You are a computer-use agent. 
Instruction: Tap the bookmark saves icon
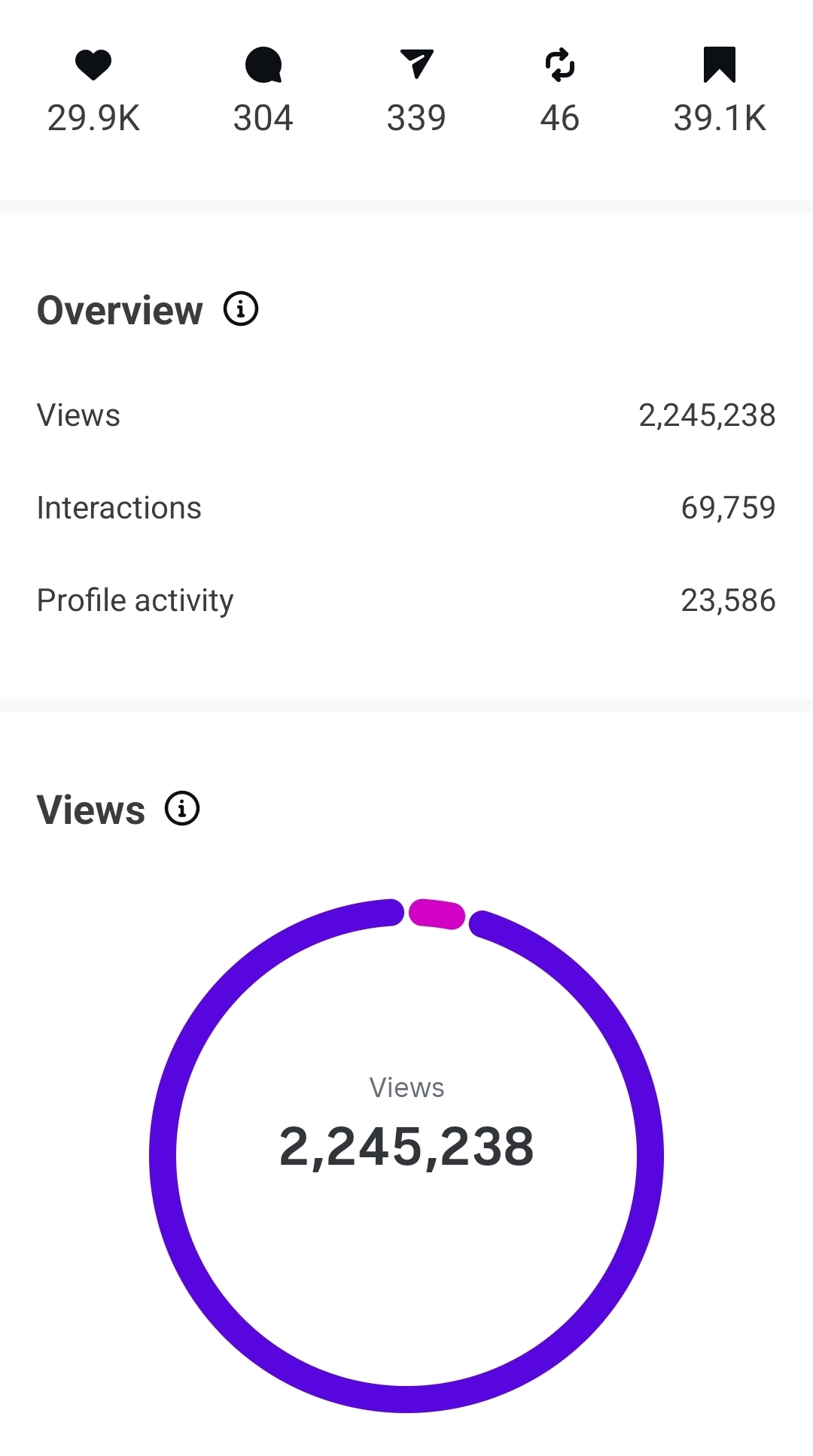(x=719, y=65)
